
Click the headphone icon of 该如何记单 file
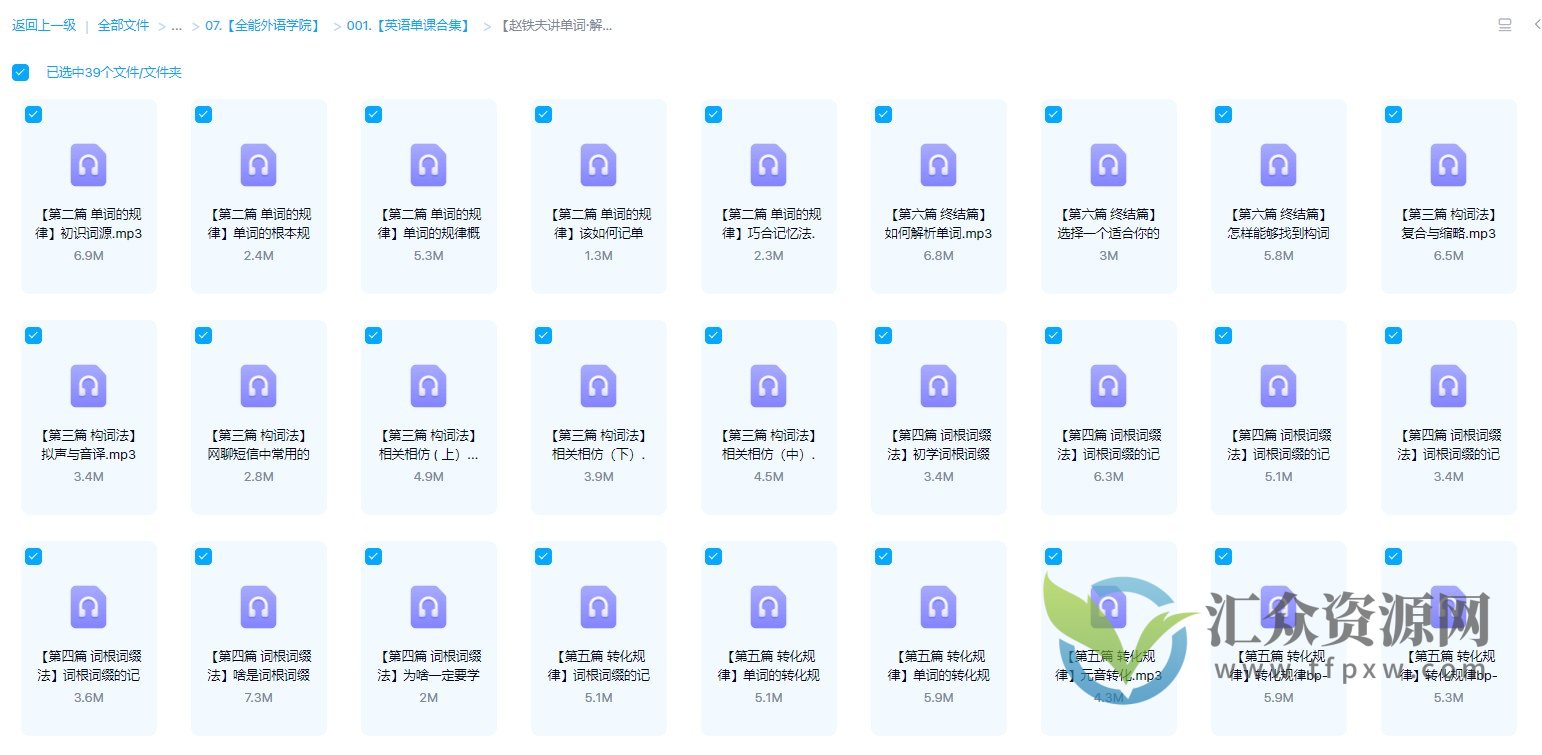click(598, 165)
